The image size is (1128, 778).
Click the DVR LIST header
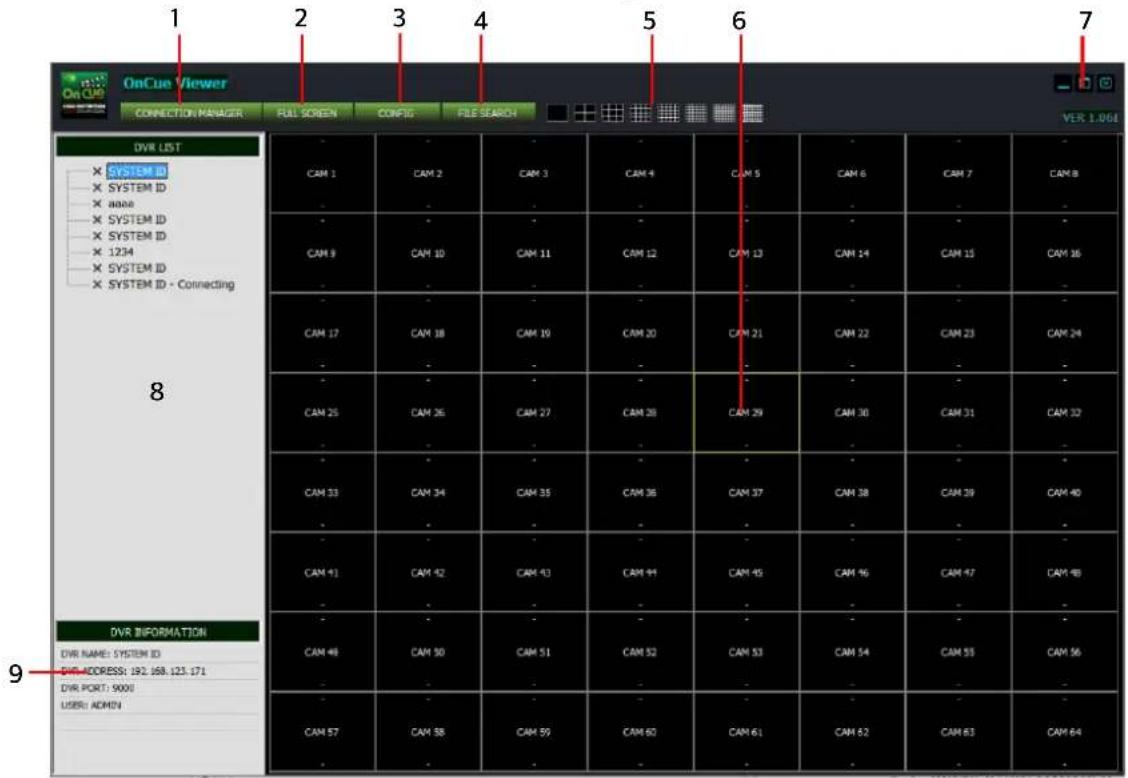[158, 147]
